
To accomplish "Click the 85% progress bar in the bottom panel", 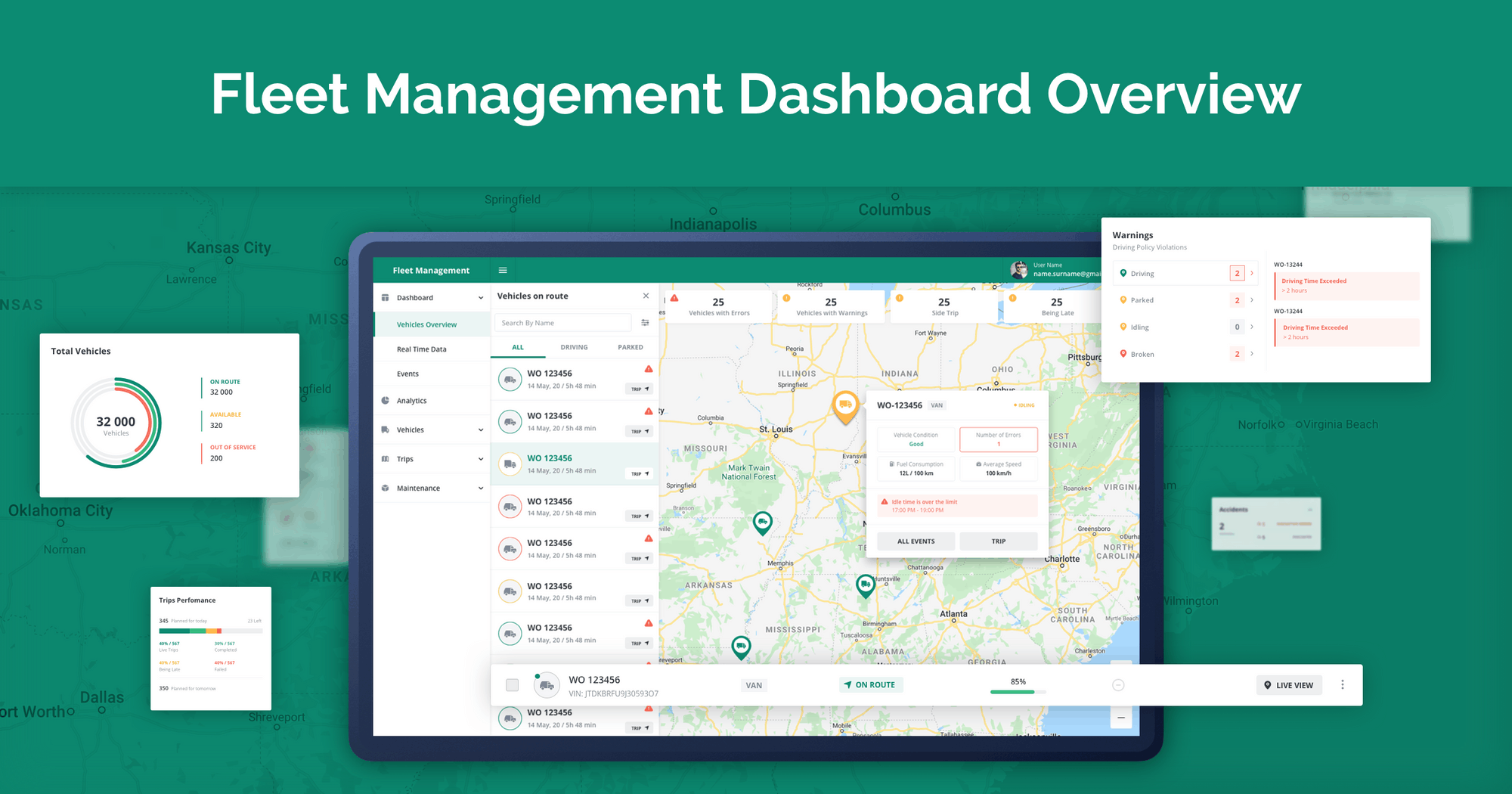I will tap(1017, 690).
